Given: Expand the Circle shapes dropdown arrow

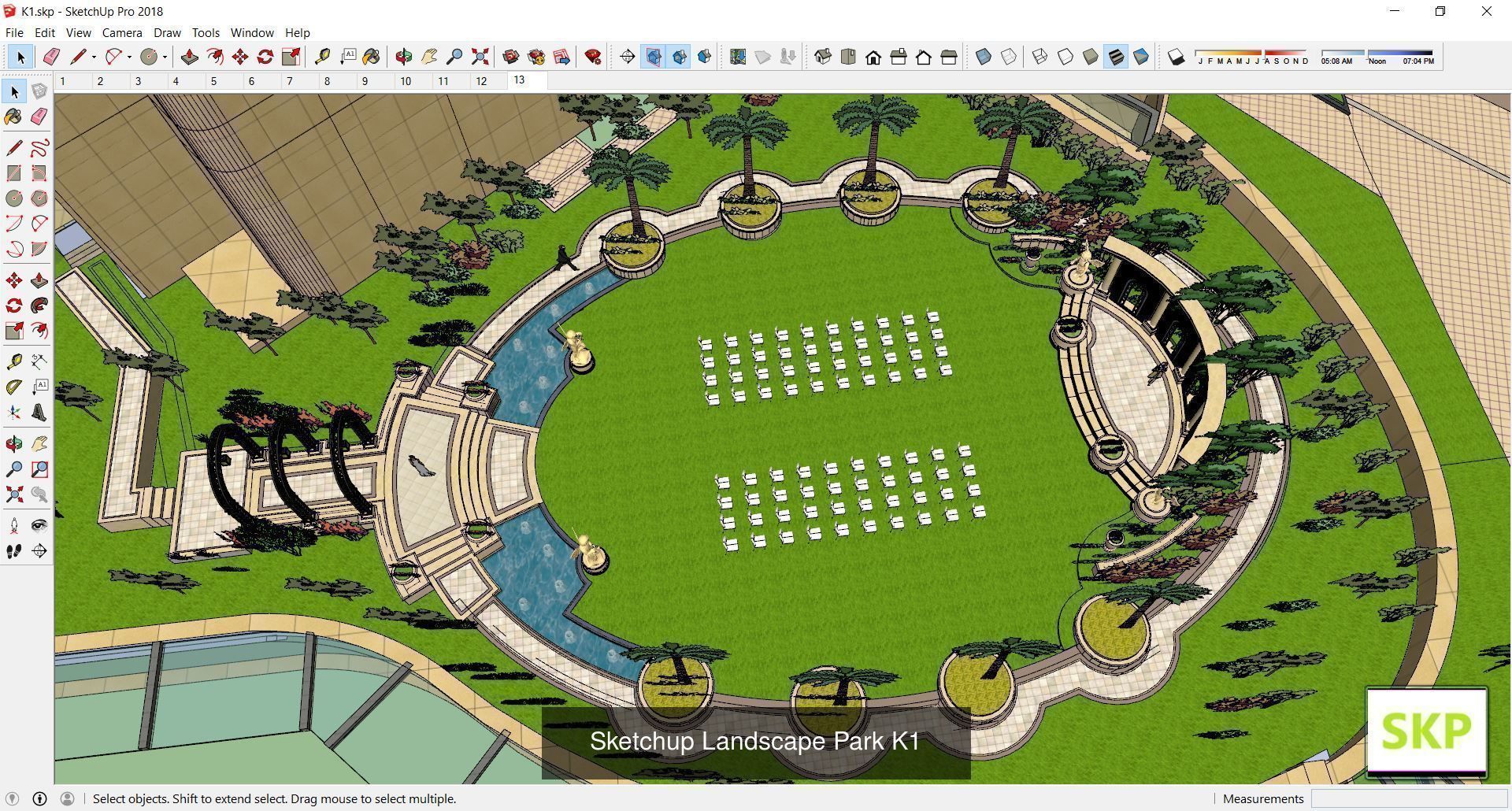Looking at the screenshot, I should (x=165, y=57).
